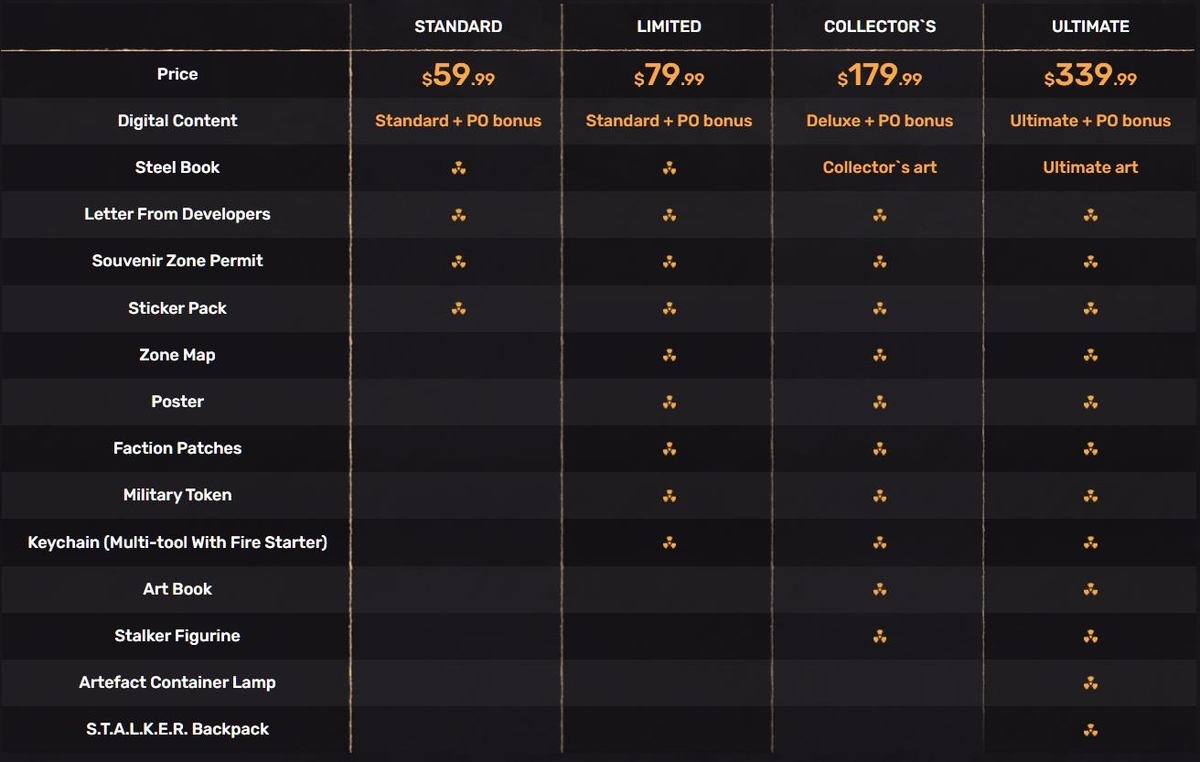Click the 'Collector`s art' Steel Book text
The width and height of the screenshot is (1200, 762).
880,167
